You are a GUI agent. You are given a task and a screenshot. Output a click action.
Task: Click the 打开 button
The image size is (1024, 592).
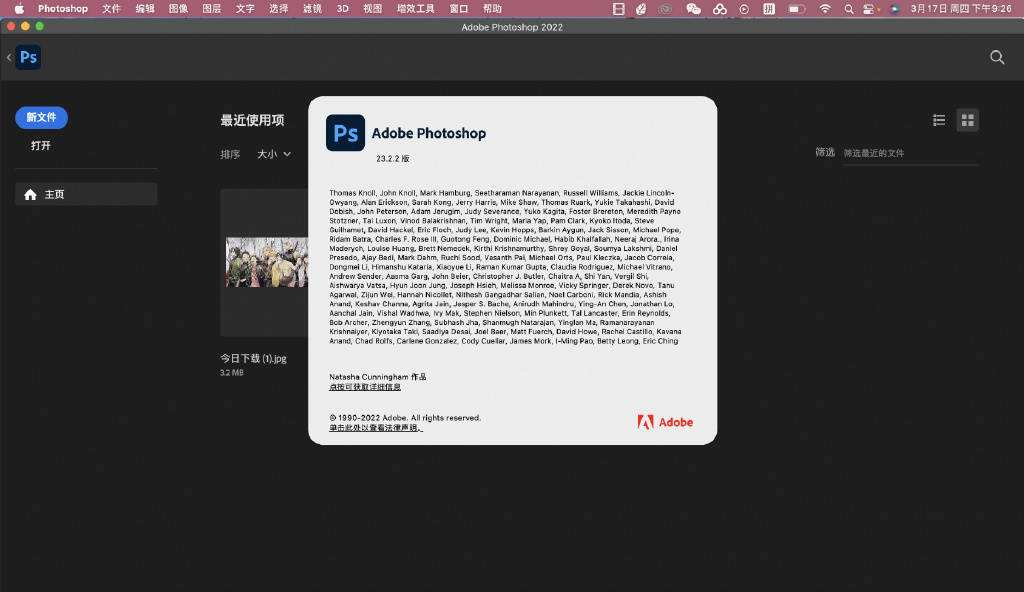pos(40,146)
